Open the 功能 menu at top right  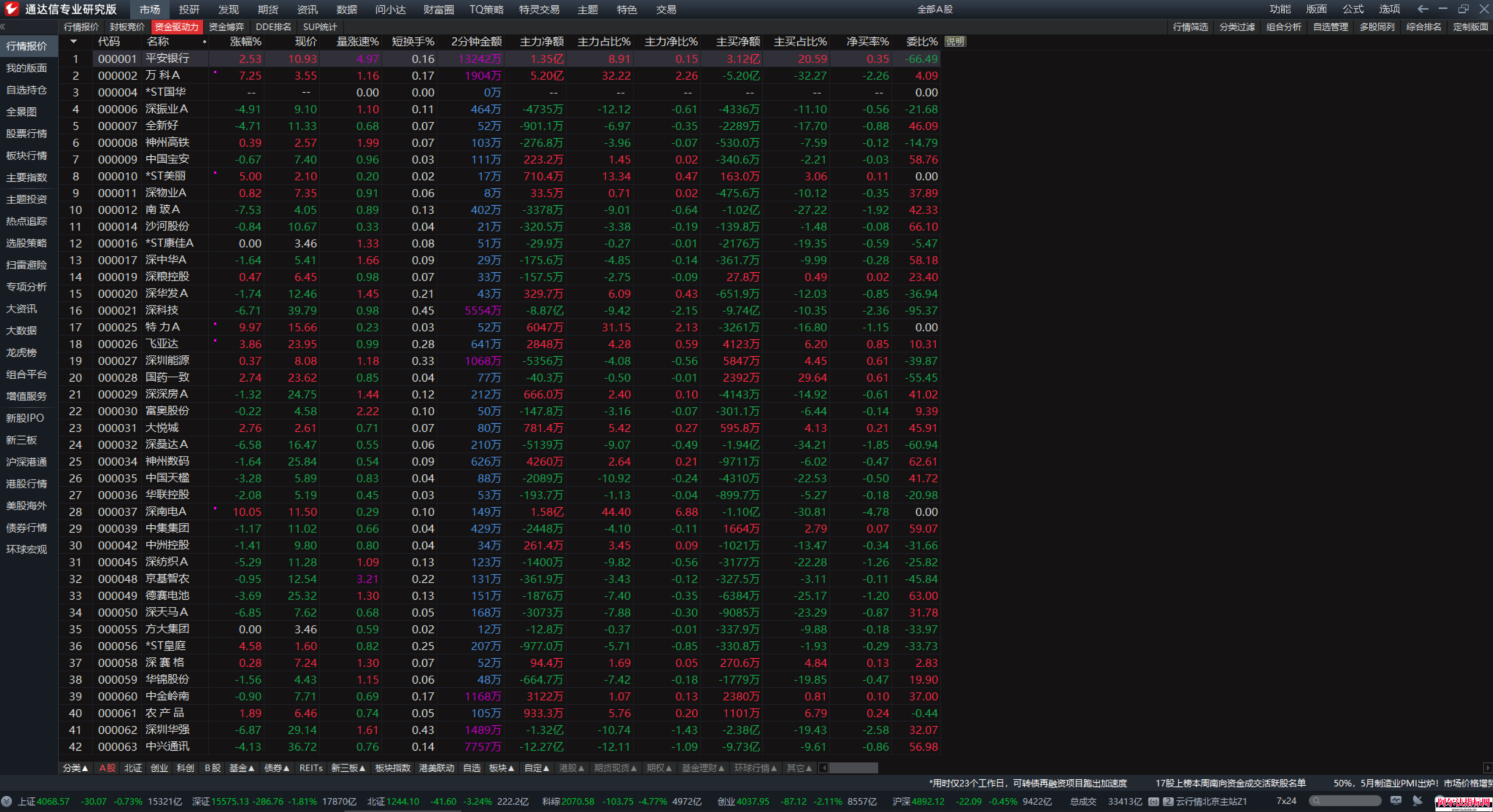1280,9
